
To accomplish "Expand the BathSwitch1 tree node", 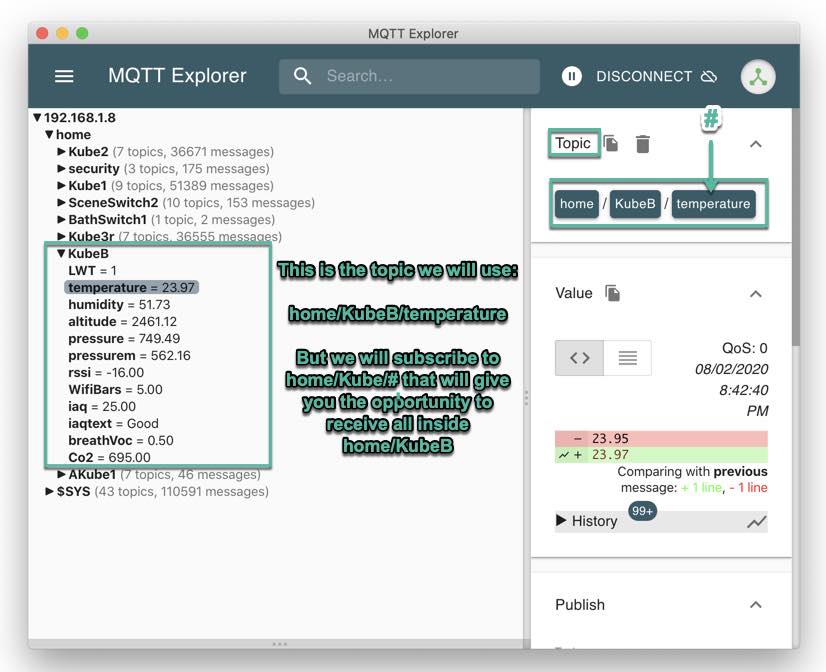I will (61, 220).
